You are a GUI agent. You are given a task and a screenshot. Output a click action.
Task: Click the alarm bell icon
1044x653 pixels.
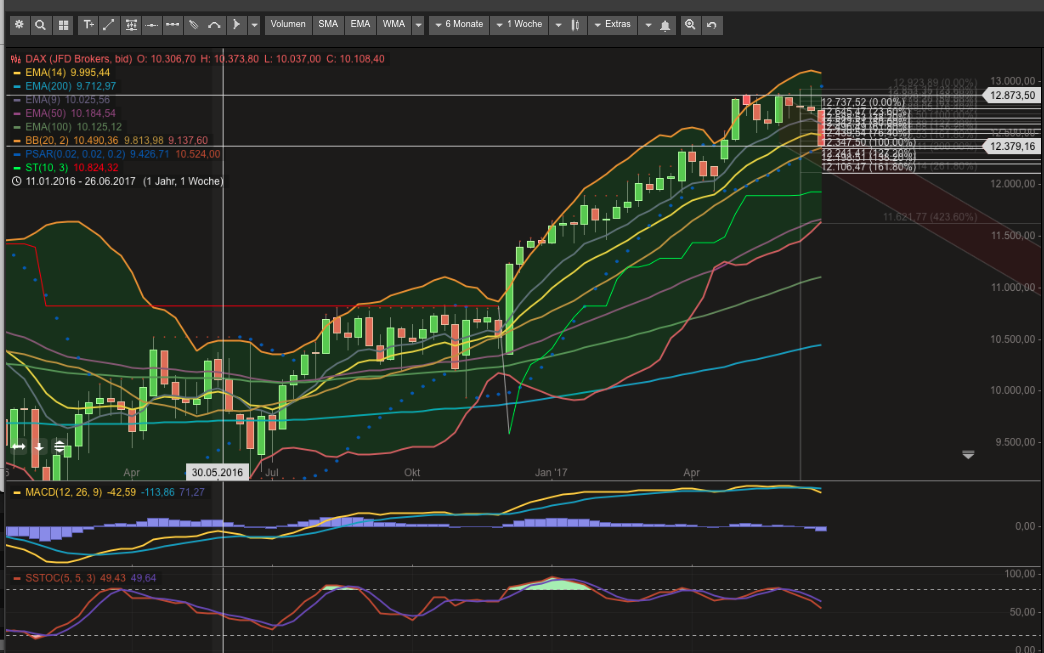coord(665,25)
